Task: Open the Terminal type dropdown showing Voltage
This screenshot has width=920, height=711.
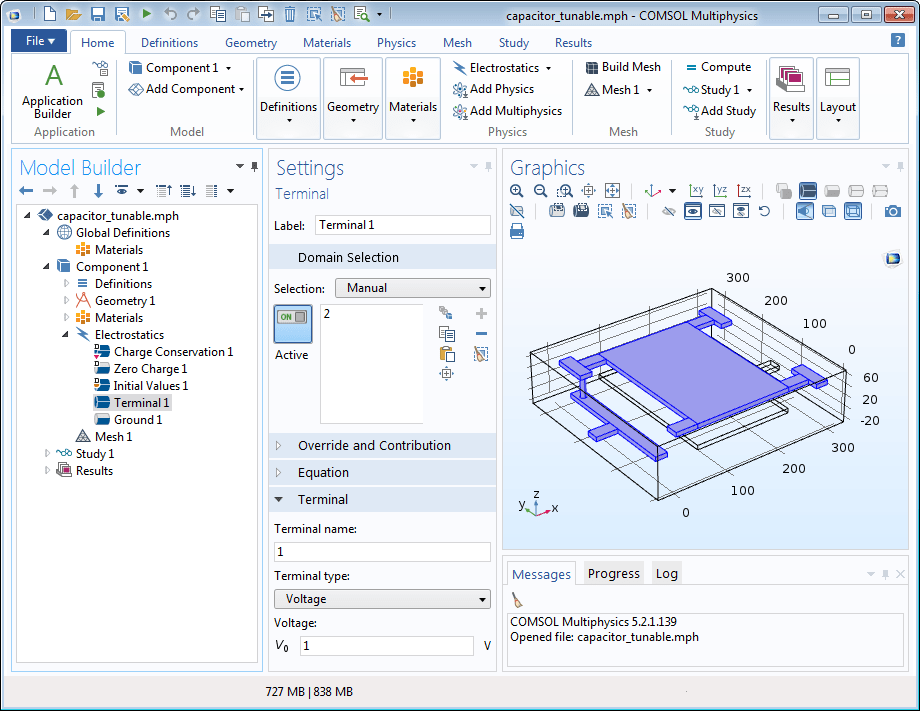Action: [x=382, y=598]
